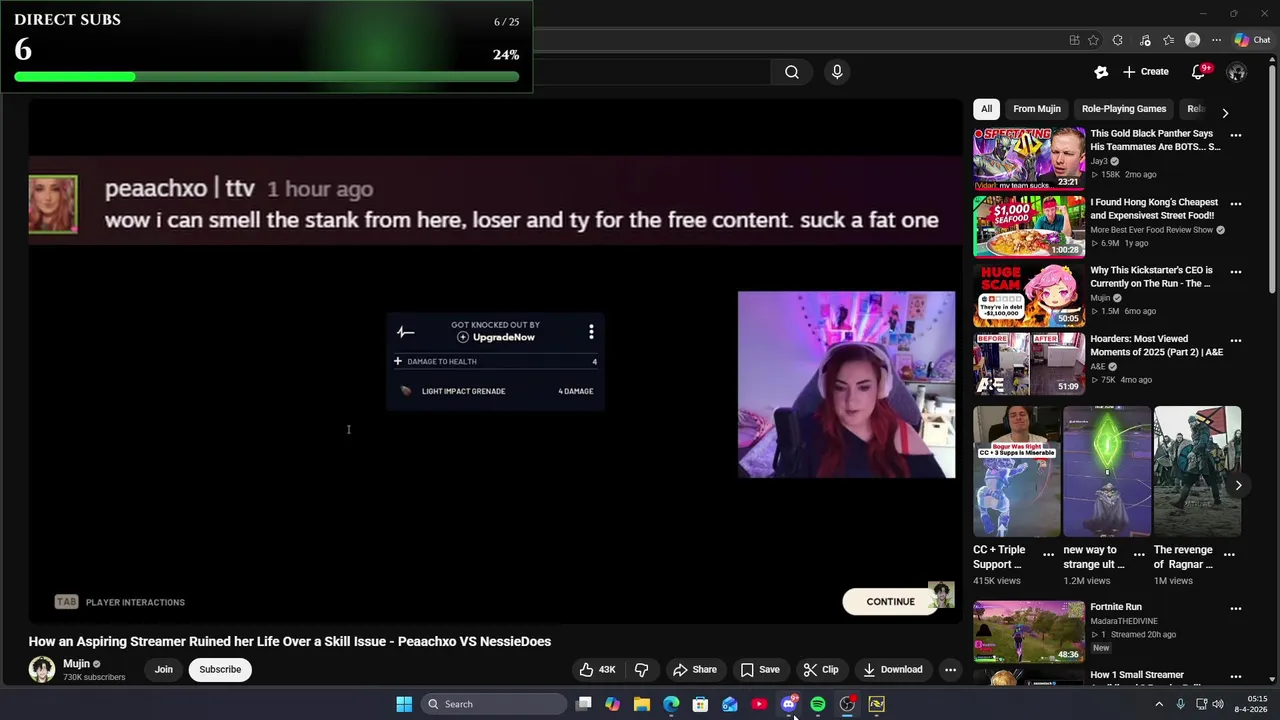This screenshot has height=720, width=1280.
Task: Join the Mujin channel membership
Action: [x=164, y=670]
